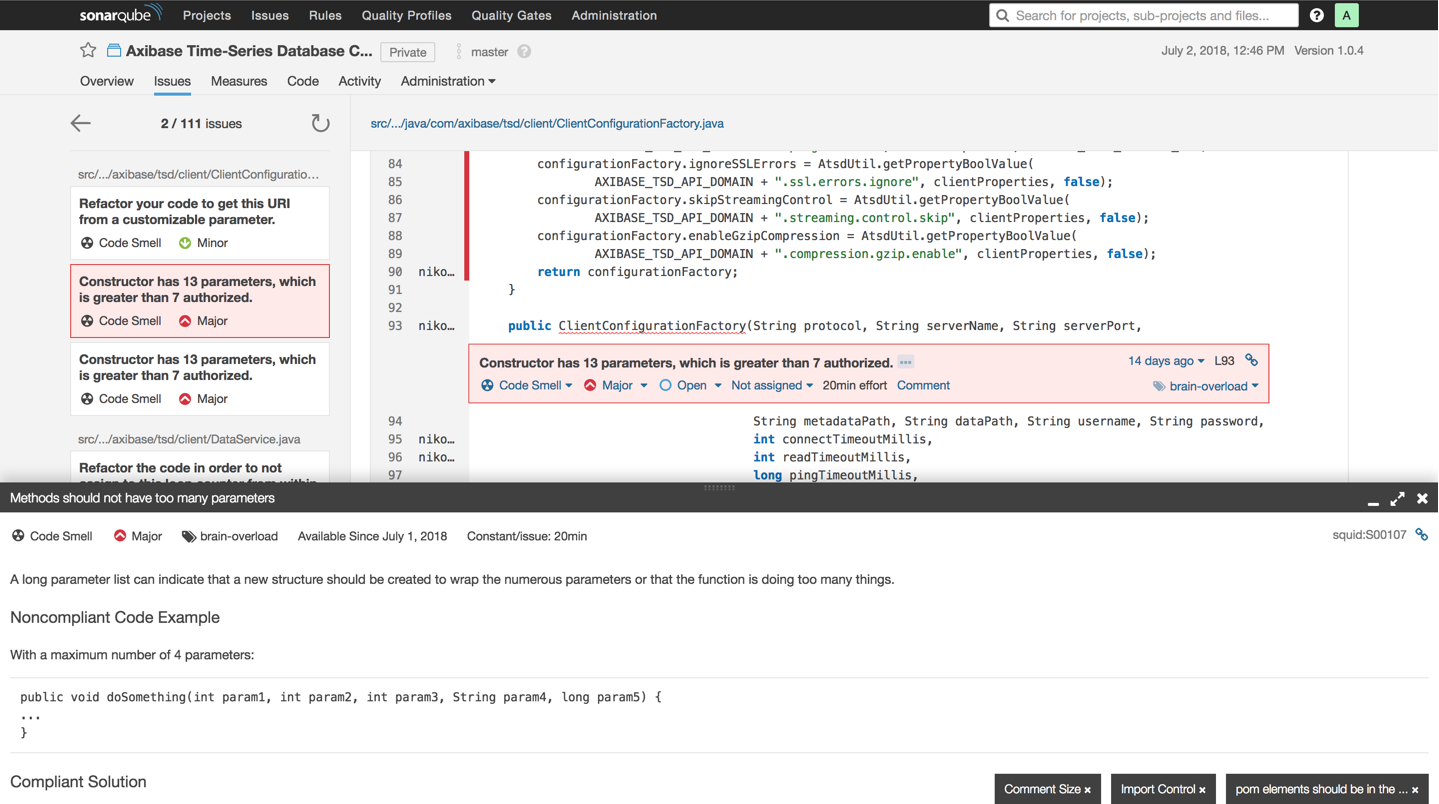This screenshot has height=804, width=1439.
Task: Copy the issue permalink icon beside L93
Action: click(x=1251, y=360)
